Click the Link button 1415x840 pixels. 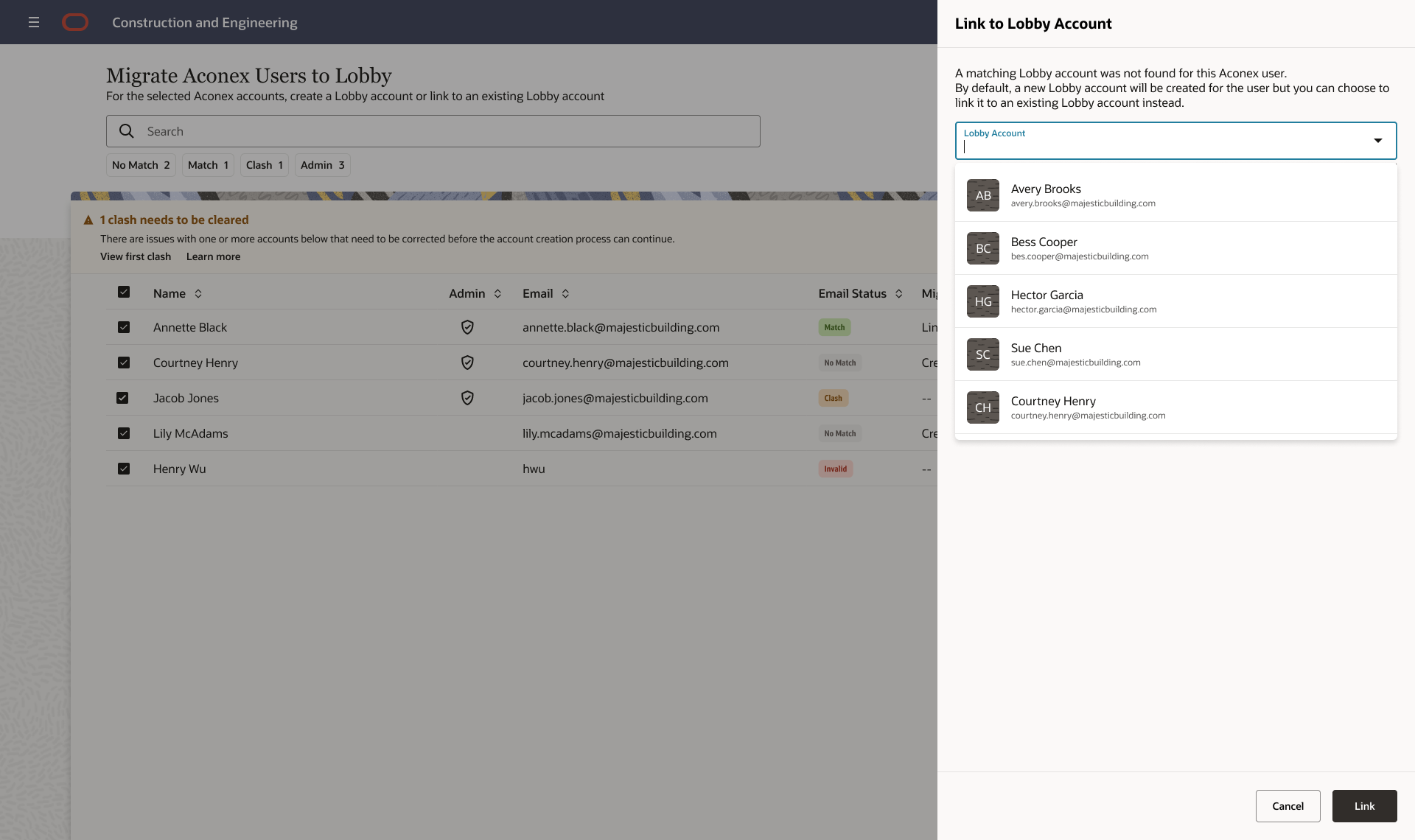[x=1364, y=806]
